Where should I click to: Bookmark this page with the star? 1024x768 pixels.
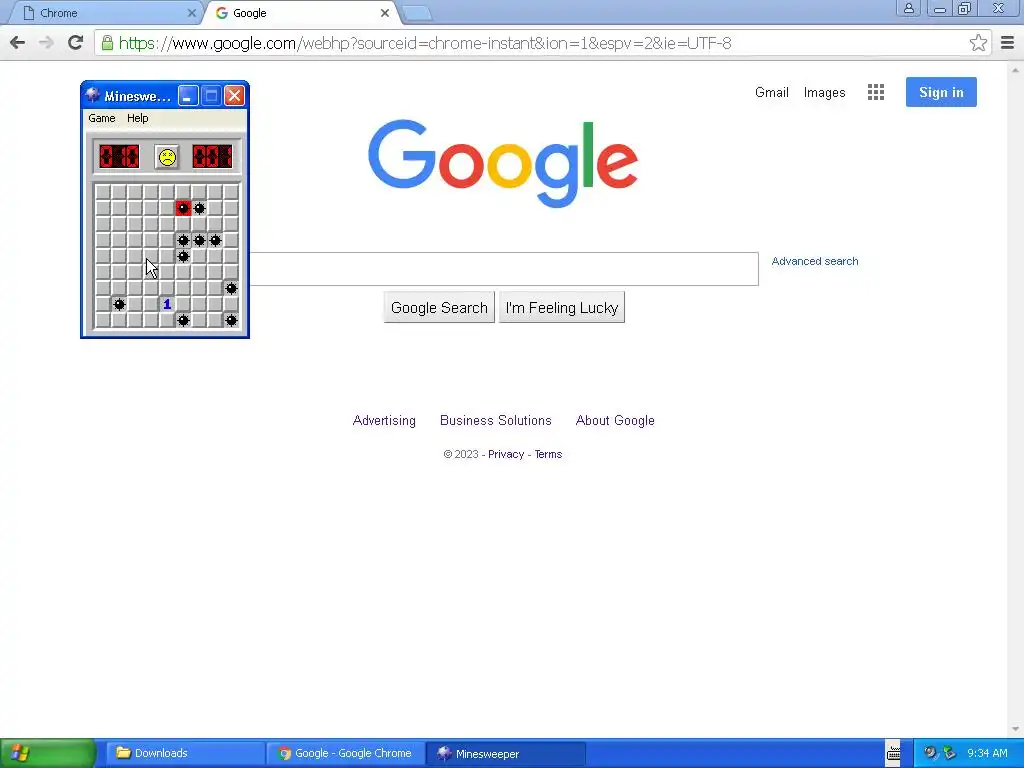(x=978, y=43)
